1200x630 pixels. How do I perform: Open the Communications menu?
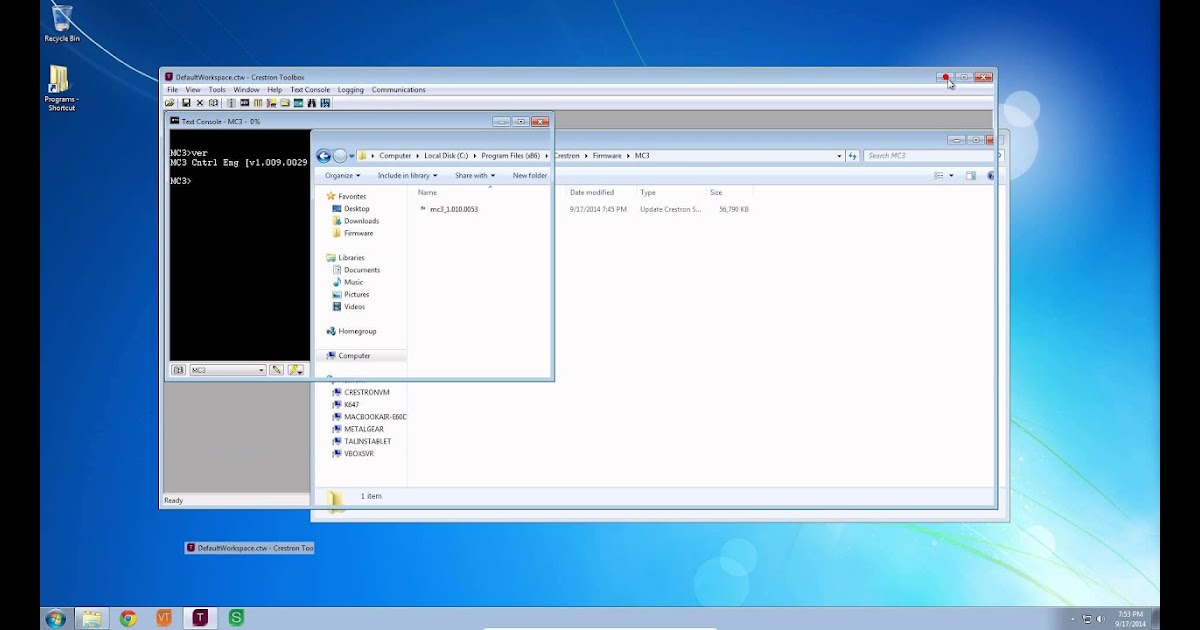coord(398,90)
